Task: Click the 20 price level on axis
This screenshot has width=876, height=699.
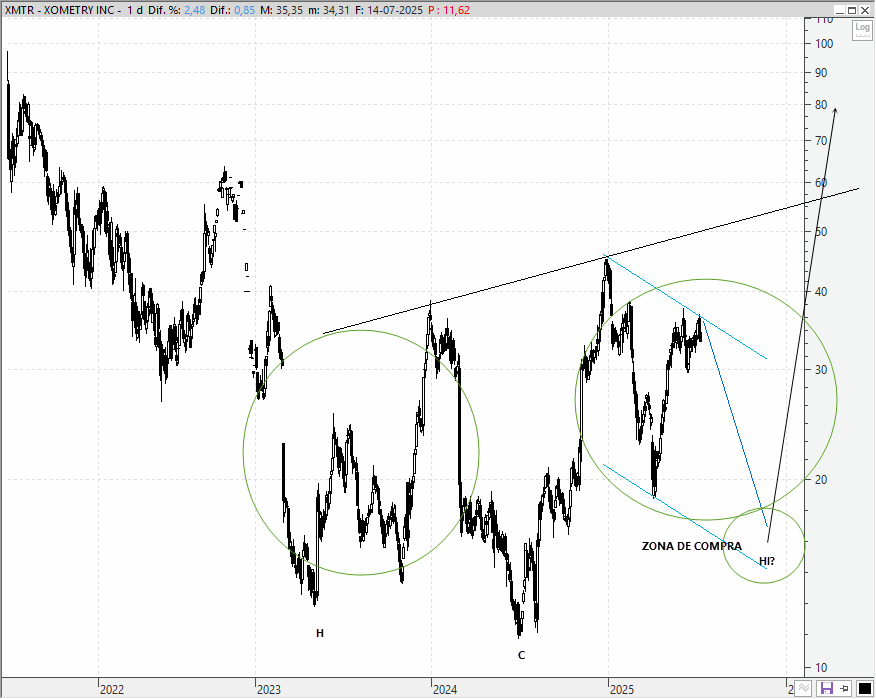Action: point(821,479)
